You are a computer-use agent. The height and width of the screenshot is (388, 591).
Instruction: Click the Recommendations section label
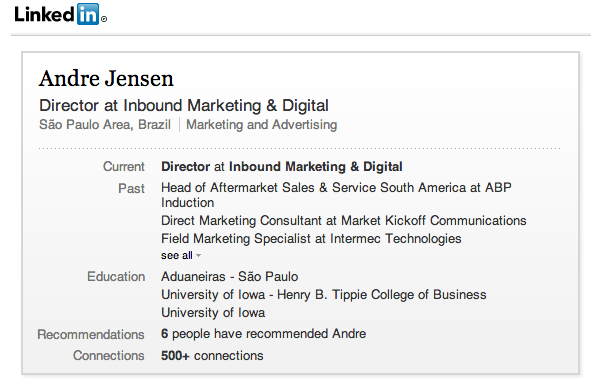91,334
